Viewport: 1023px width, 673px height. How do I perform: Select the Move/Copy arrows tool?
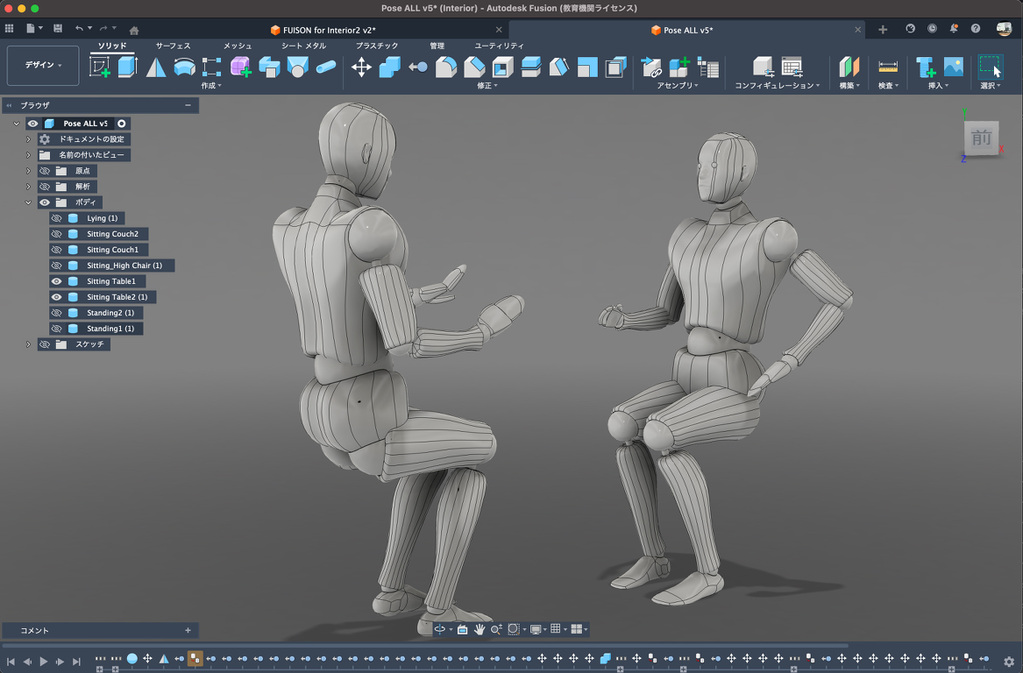click(x=361, y=67)
